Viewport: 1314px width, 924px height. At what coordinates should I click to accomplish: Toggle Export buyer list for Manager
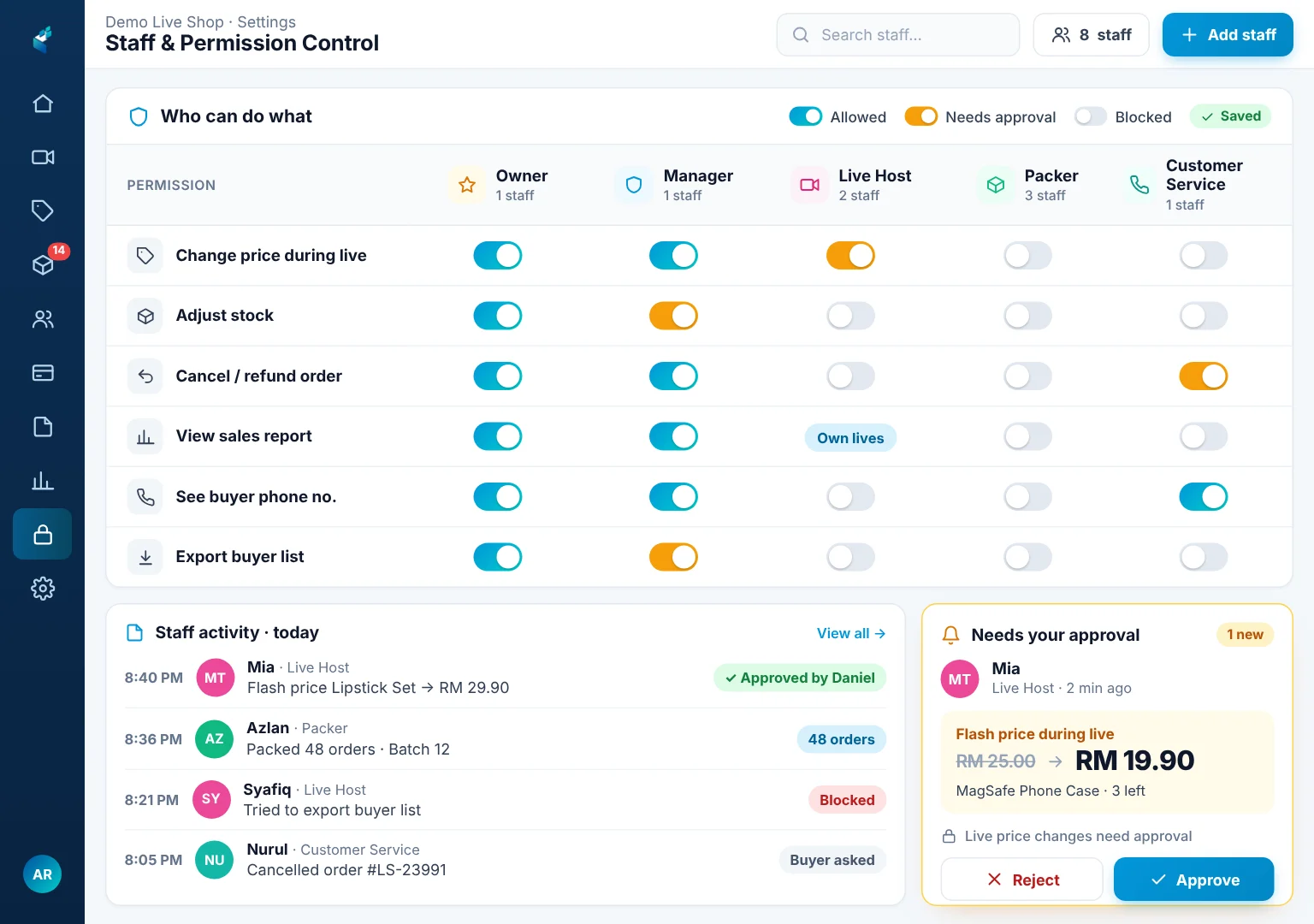coord(673,557)
